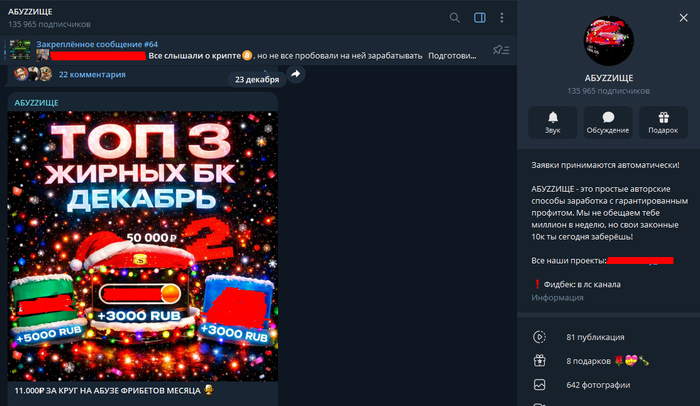Viewport: 700px width, 406px height.
Task: Open the 81 публикация section
Action: click(595, 336)
